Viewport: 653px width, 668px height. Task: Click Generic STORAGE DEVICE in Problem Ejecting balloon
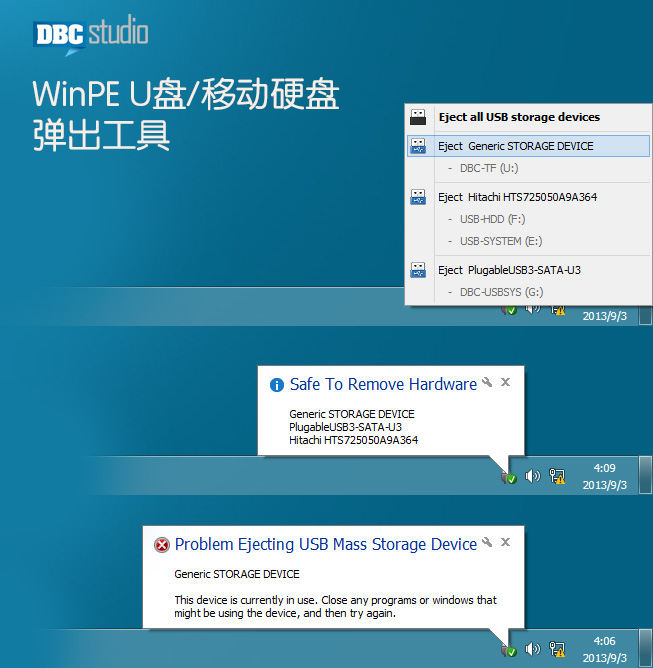click(237, 574)
